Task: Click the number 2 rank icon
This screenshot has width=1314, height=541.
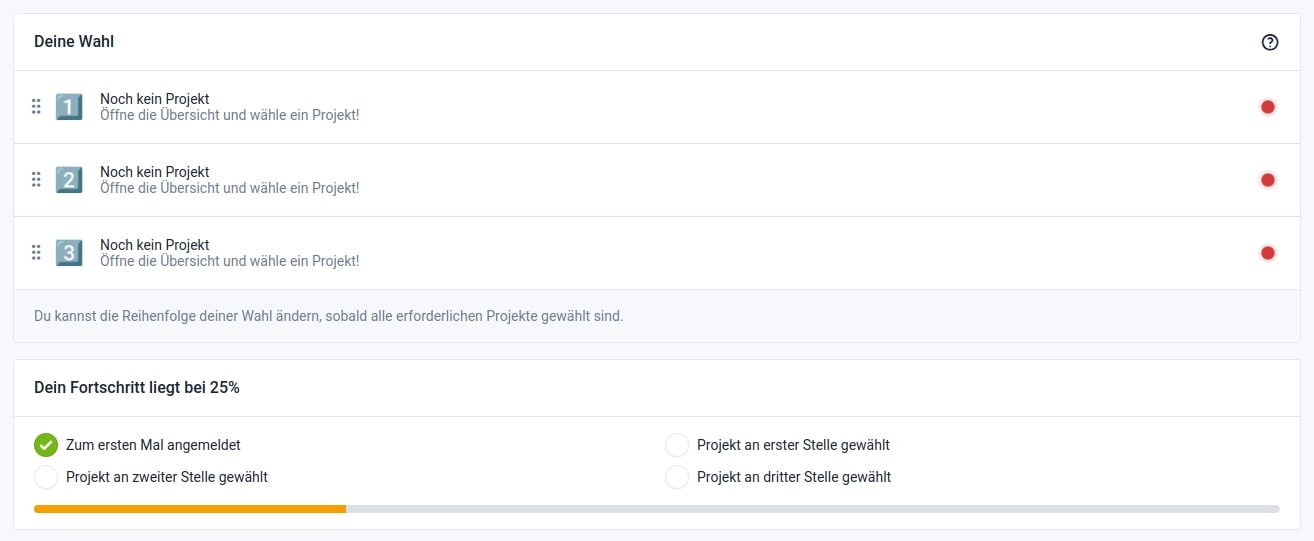Action: click(69, 180)
